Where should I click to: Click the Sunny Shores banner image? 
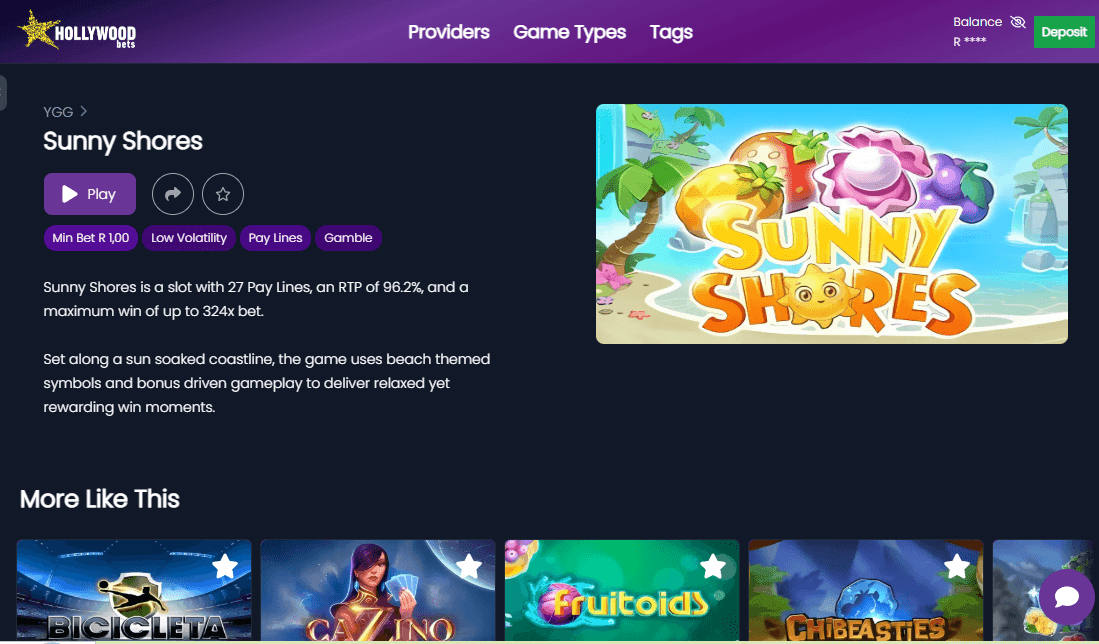[831, 223]
